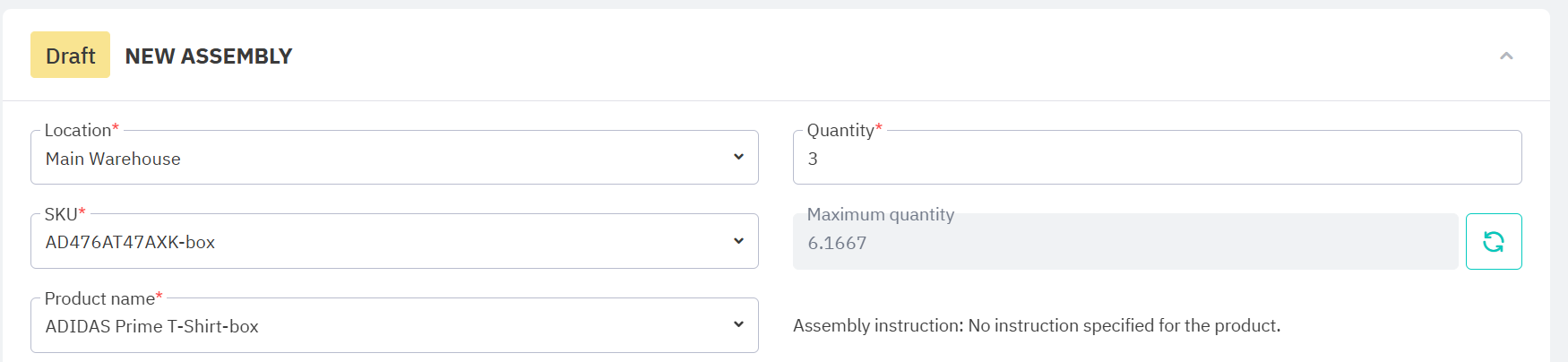Open the Product name dropdown arrow

click(x=738, y=324)
